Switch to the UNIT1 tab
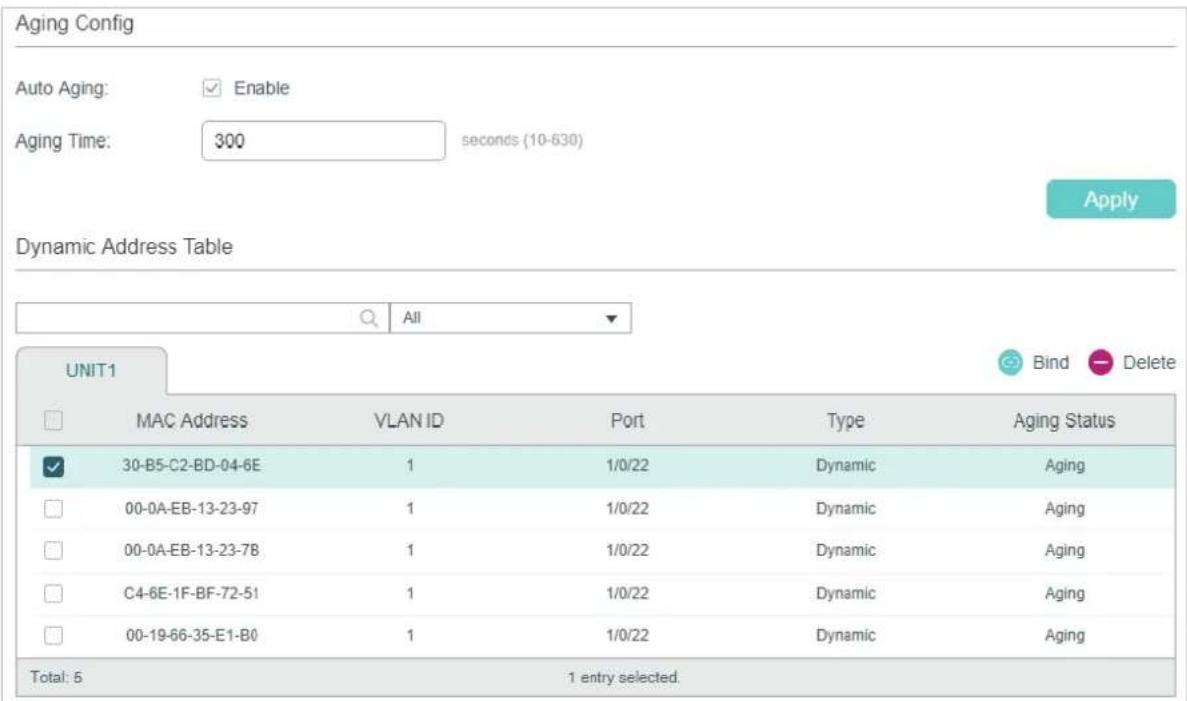 (91, 370)
